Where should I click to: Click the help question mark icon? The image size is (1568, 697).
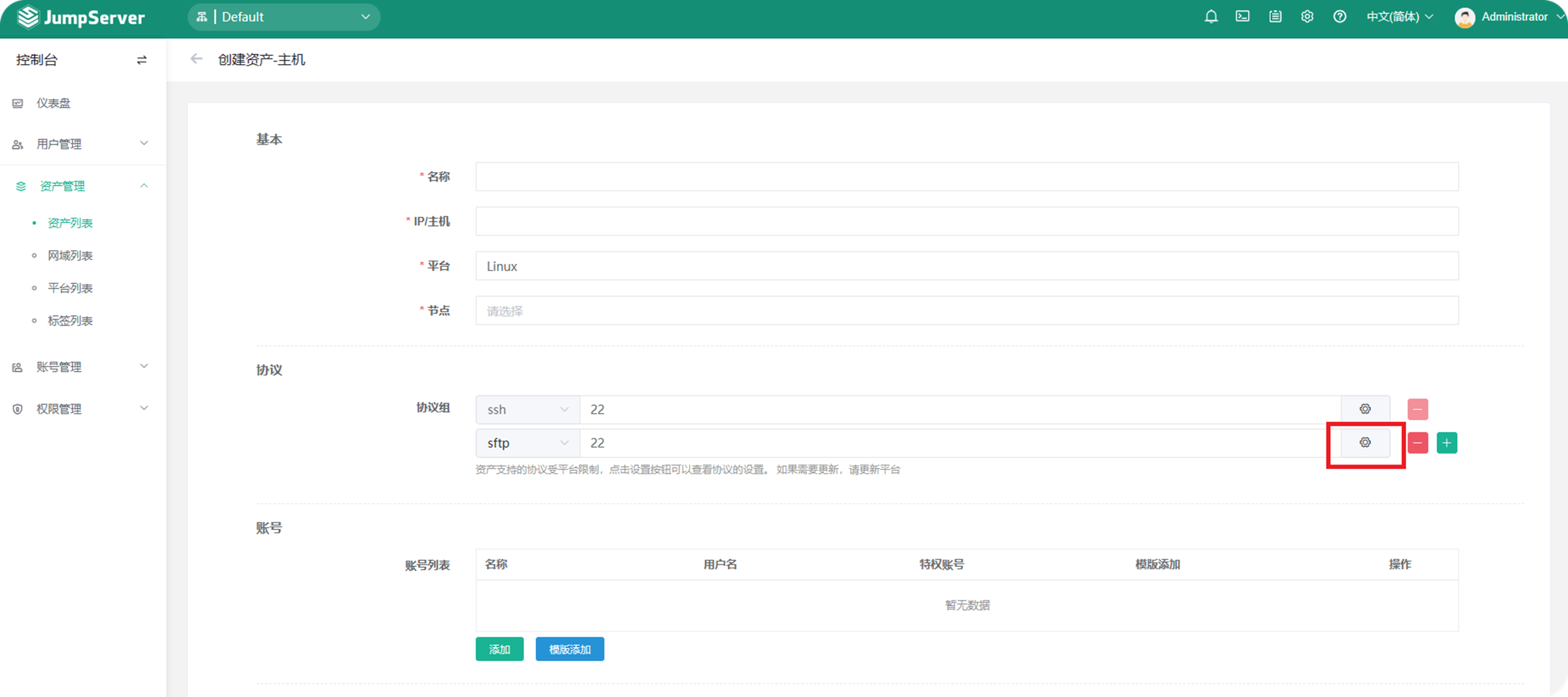coord(1339,16)
